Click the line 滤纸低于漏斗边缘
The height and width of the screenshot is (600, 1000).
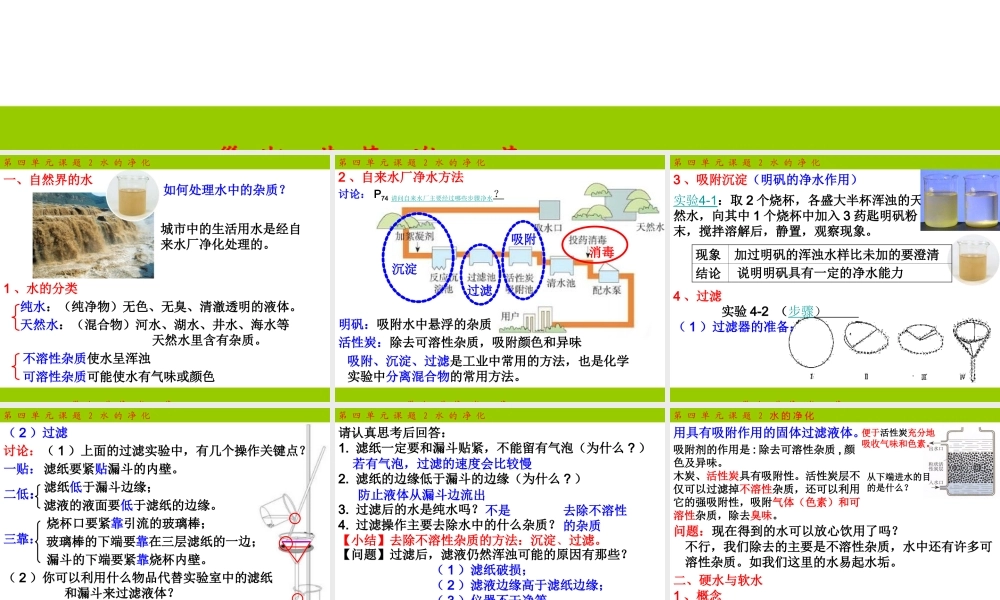[98, 487]
